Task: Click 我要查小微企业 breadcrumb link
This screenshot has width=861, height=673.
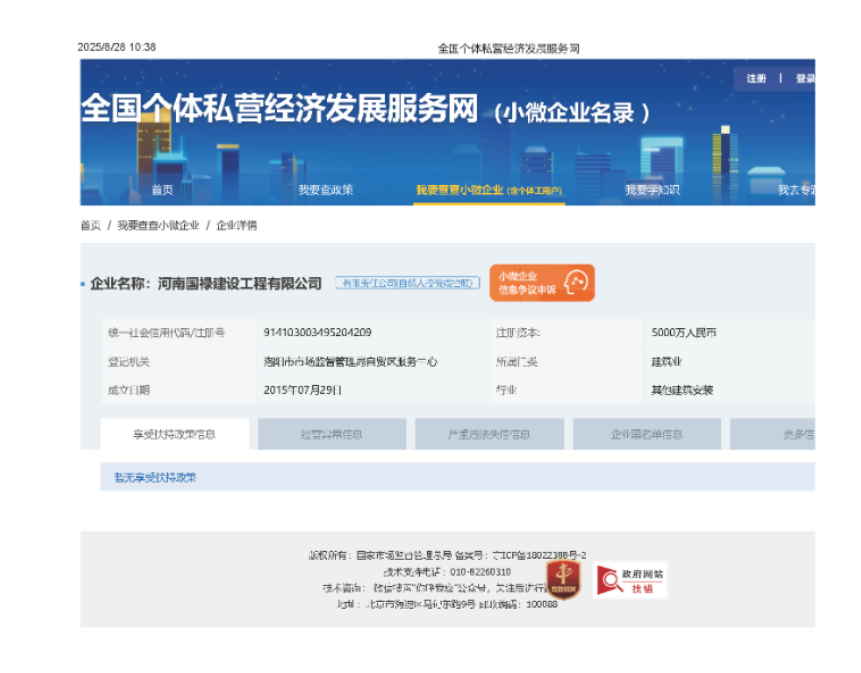Action: click(158, 226)
